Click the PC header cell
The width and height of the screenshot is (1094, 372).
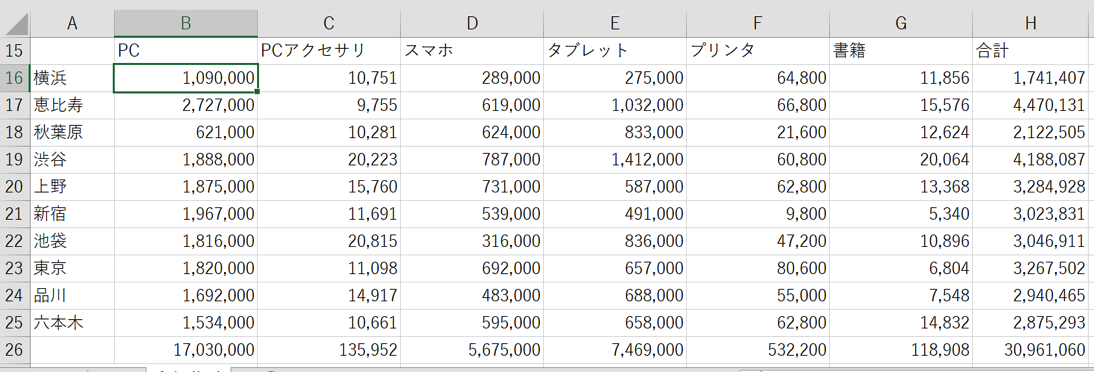186,50
